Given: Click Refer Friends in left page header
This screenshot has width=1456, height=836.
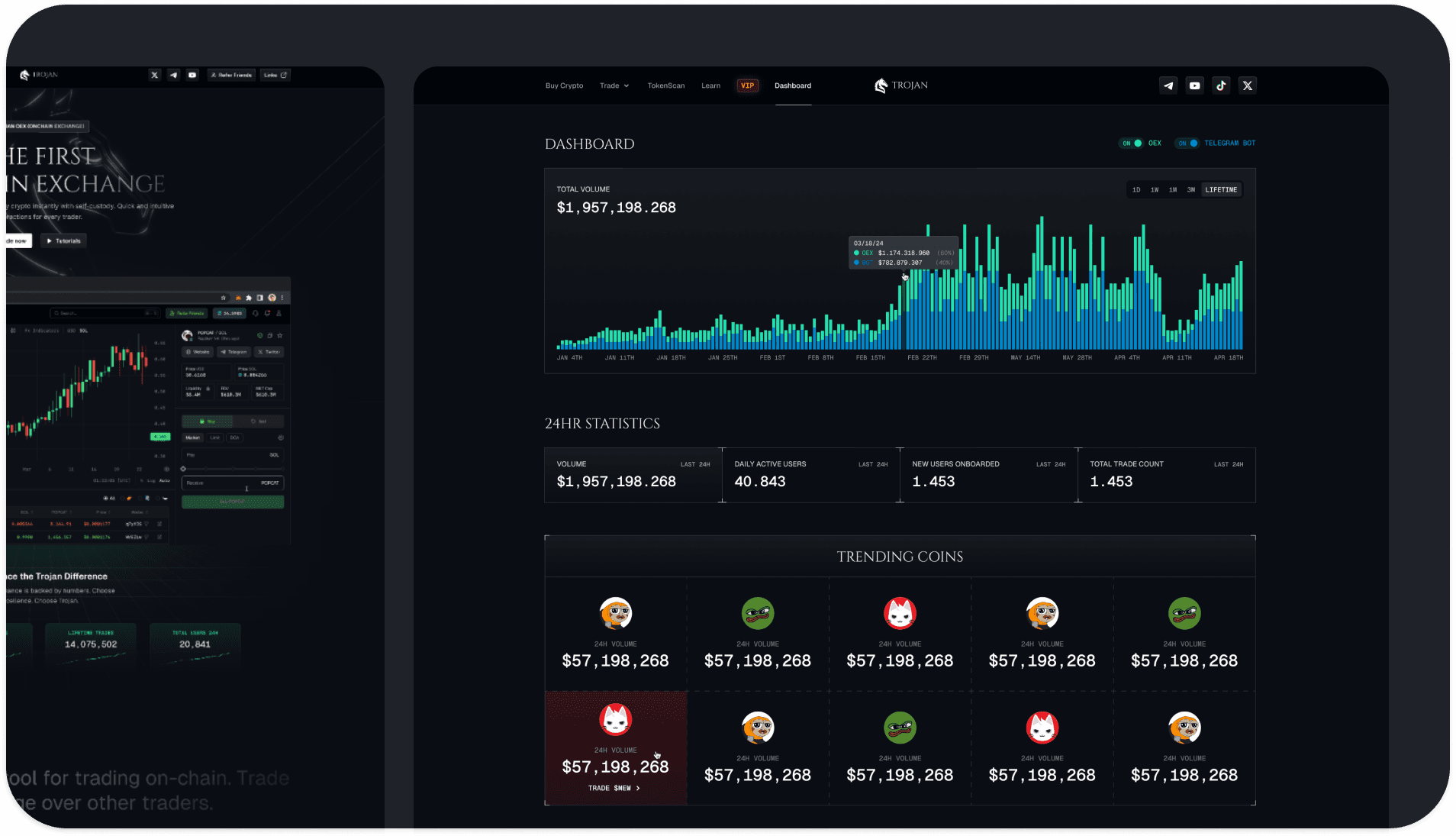Looking at the screenshot, I should [231, 75].
